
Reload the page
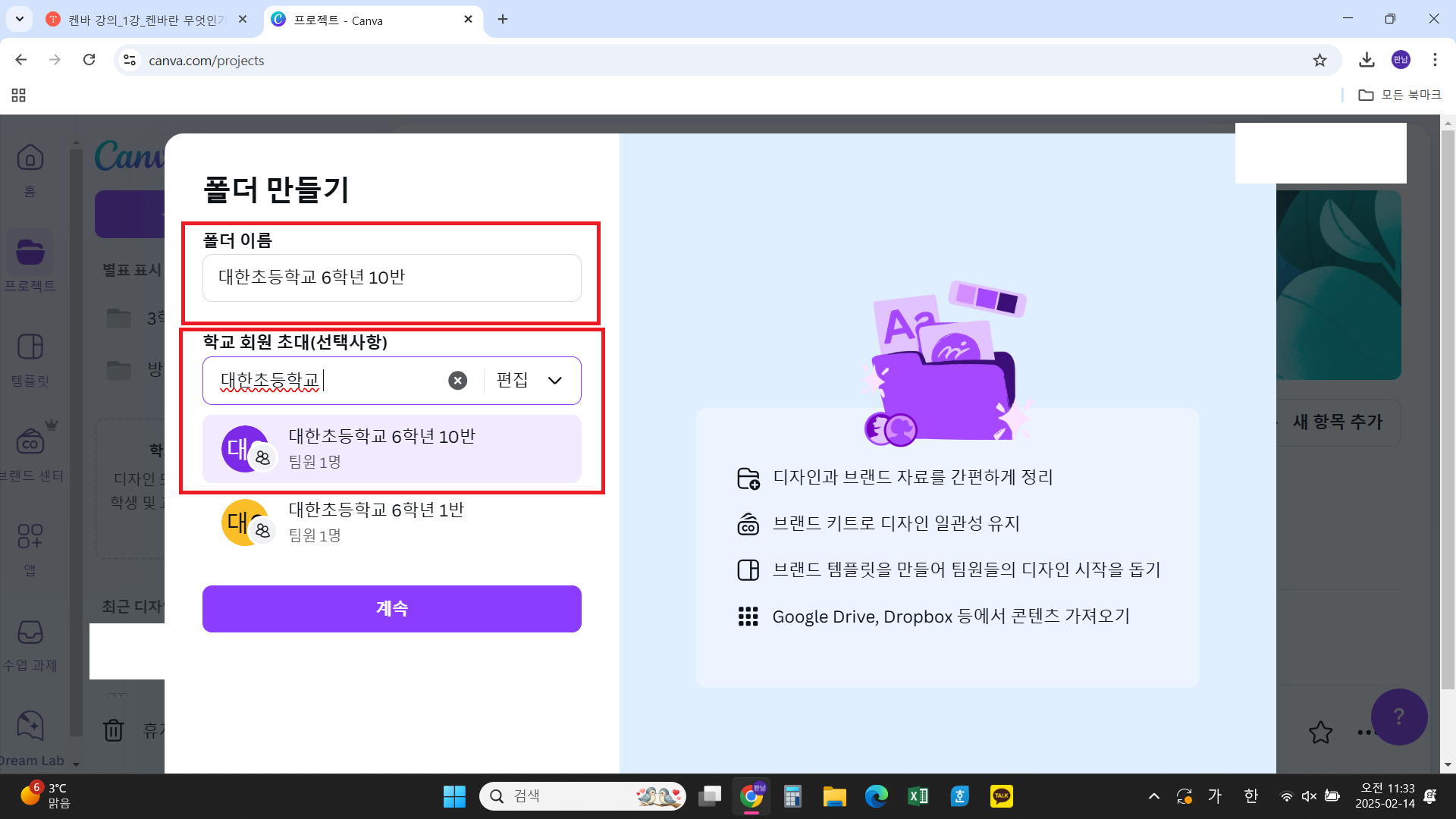click(x=89, y=60)
